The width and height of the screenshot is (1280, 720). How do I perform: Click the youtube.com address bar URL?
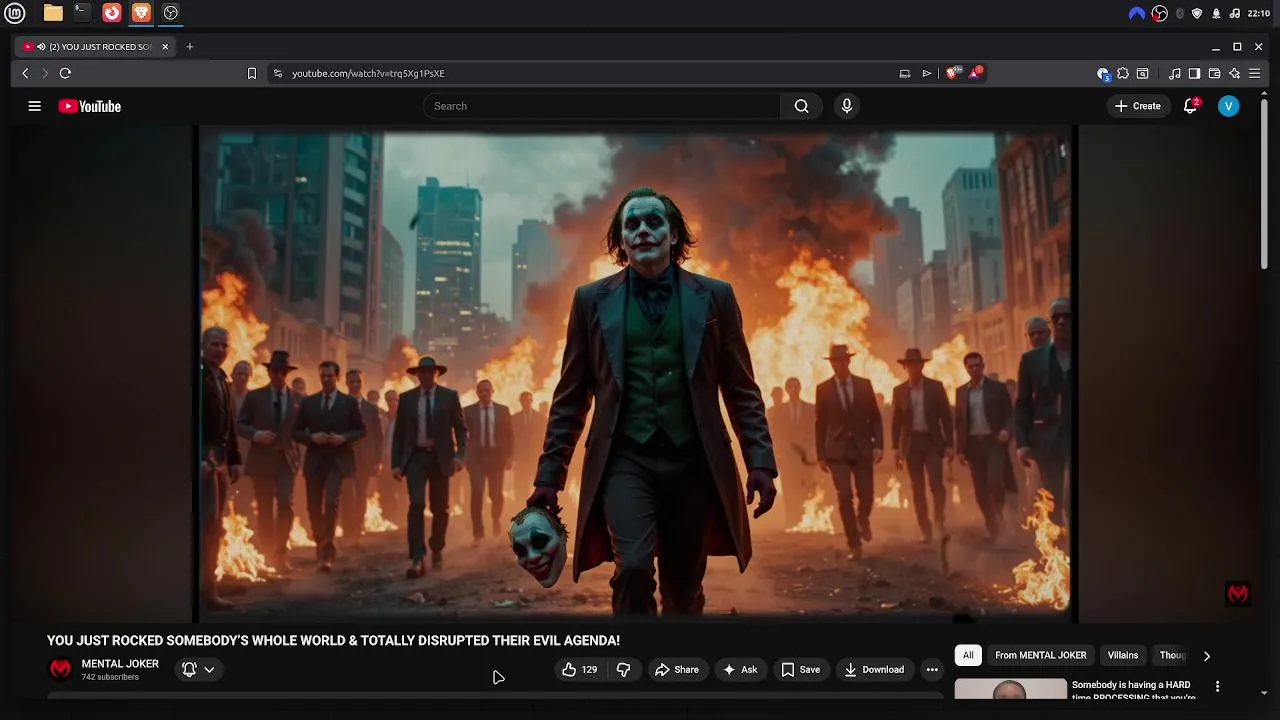pyautogui.click(x=368, y=73)
